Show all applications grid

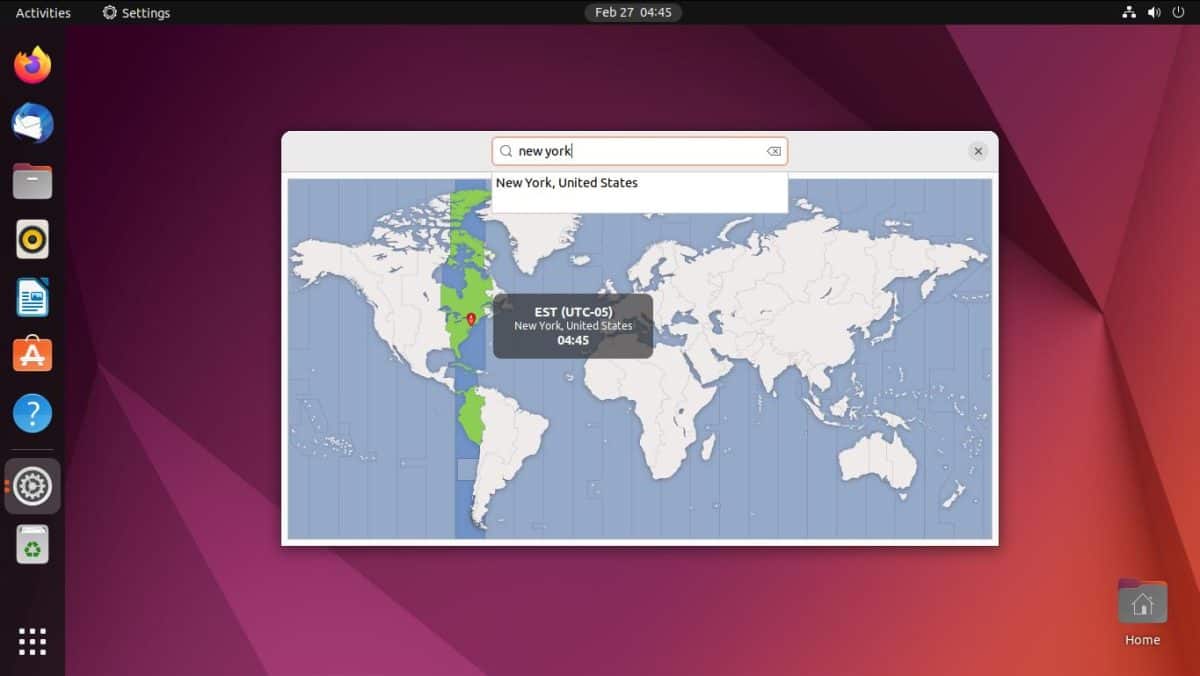tap(32, 641)
